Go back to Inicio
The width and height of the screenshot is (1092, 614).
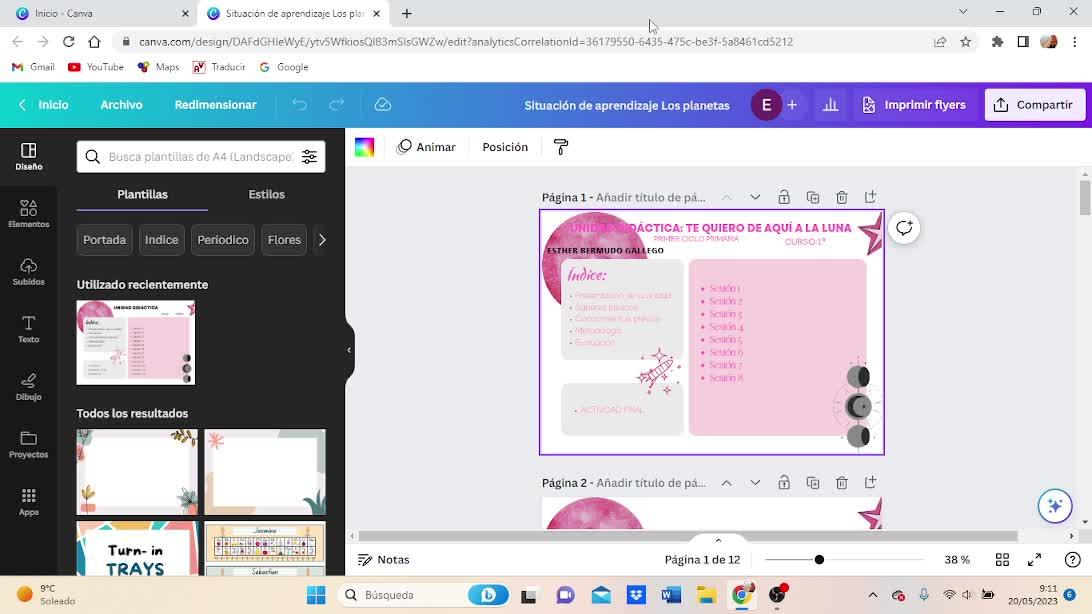click(x=43, y=104)
